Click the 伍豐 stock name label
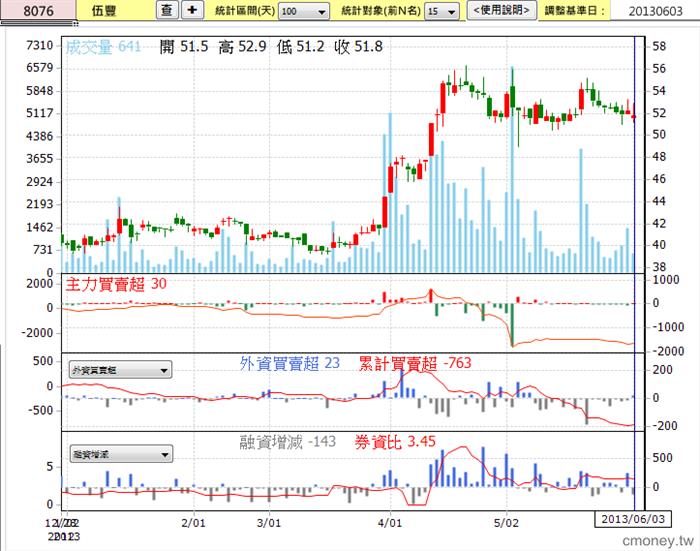This screenshot has width=700, height=551. click(104, 11)
